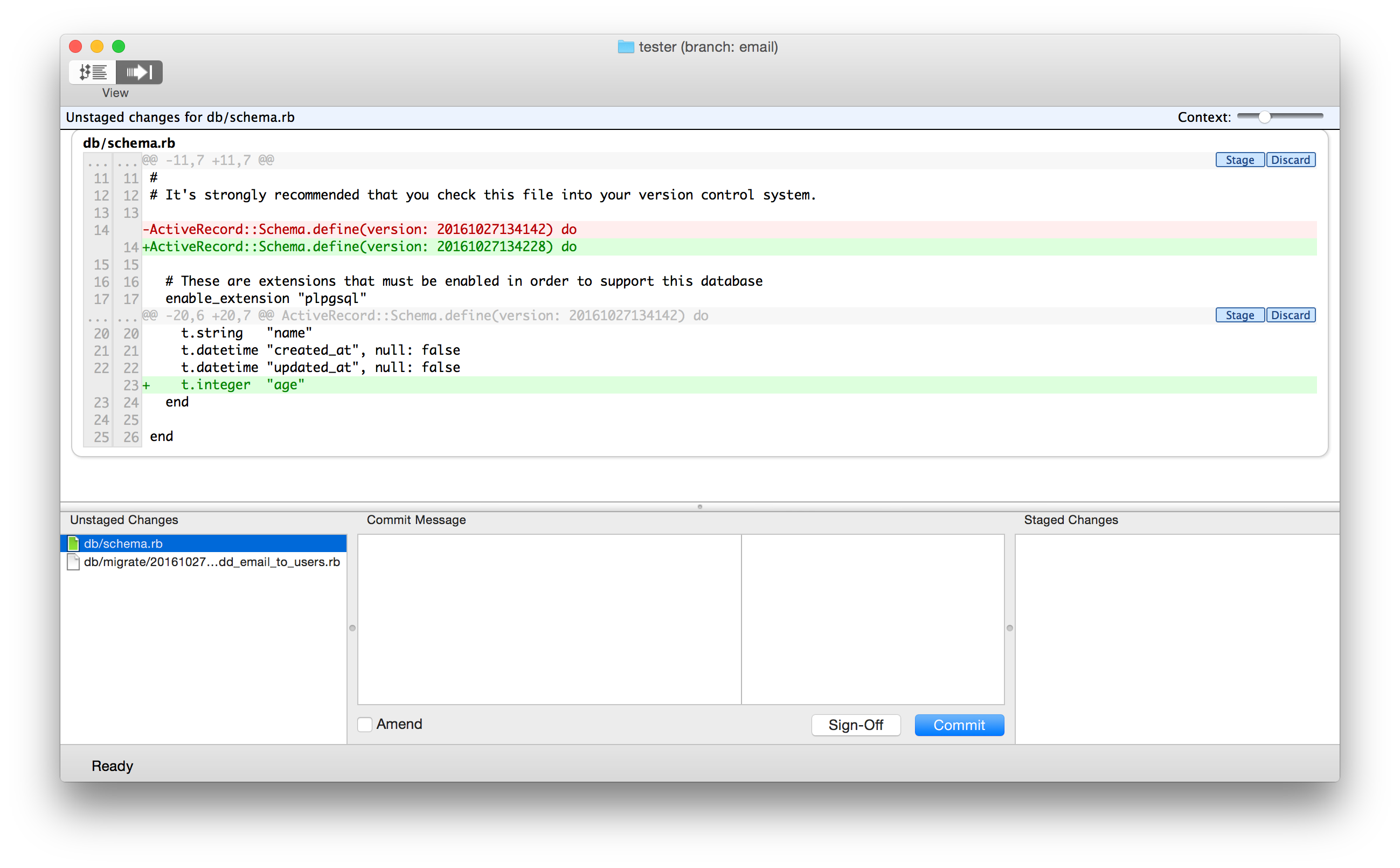Click blank file icon beside migration file

pyautogui.click(x=73, y=562)
